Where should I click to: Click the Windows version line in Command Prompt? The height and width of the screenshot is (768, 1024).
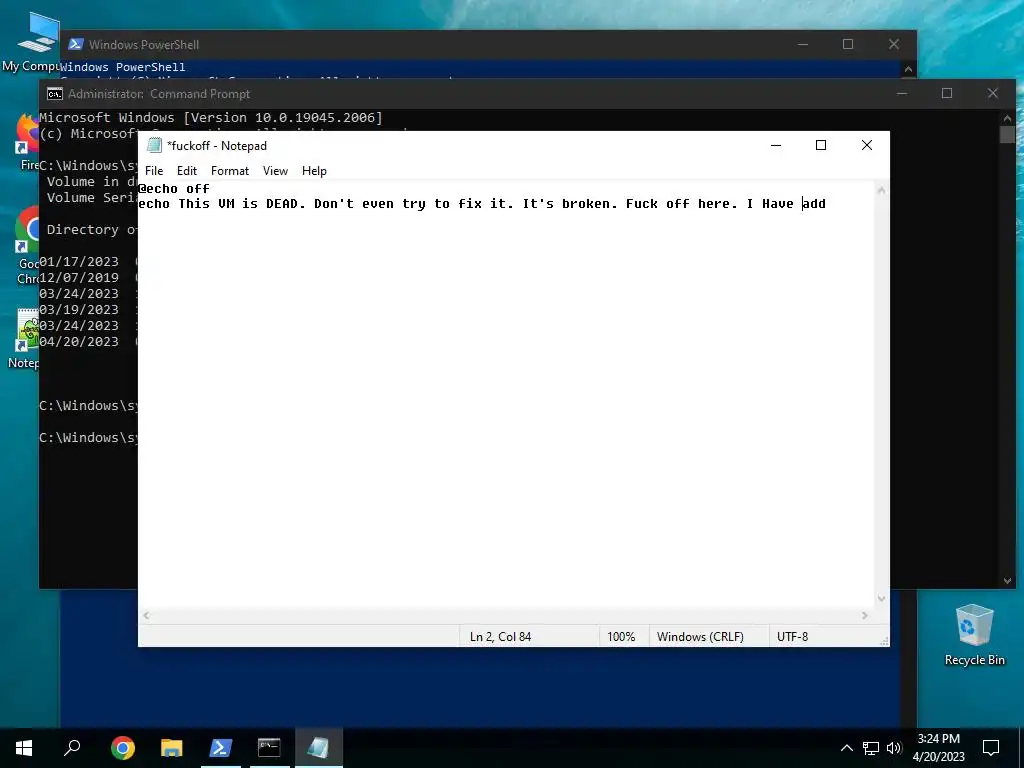point(211,118)
